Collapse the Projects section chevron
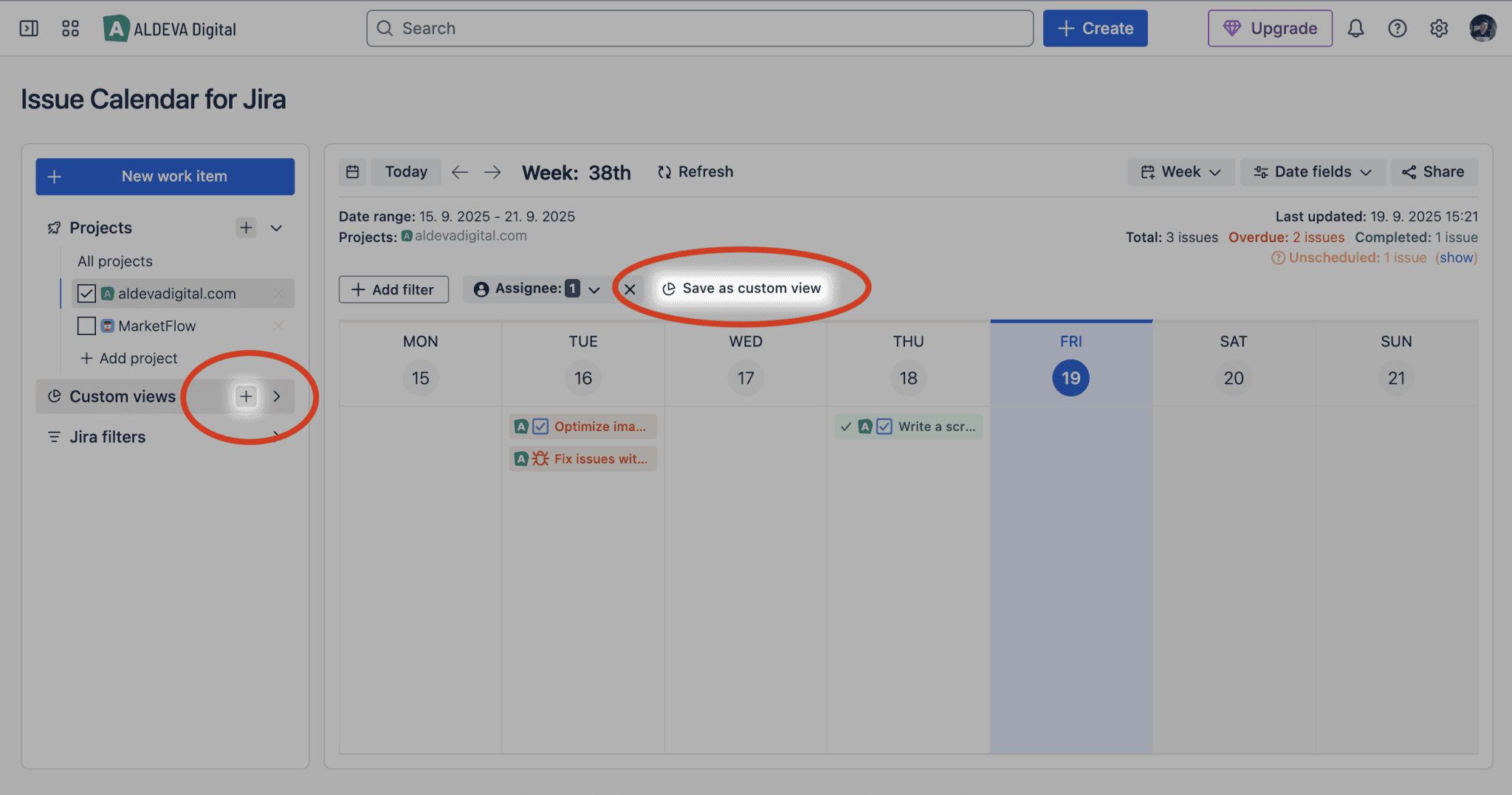The height and width of the screenshot is (795, 1512). point(276,228)
